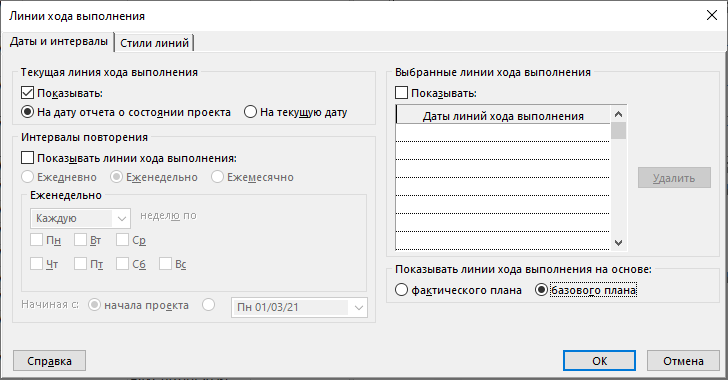Select the custom start date radio button

coord(209,305)
